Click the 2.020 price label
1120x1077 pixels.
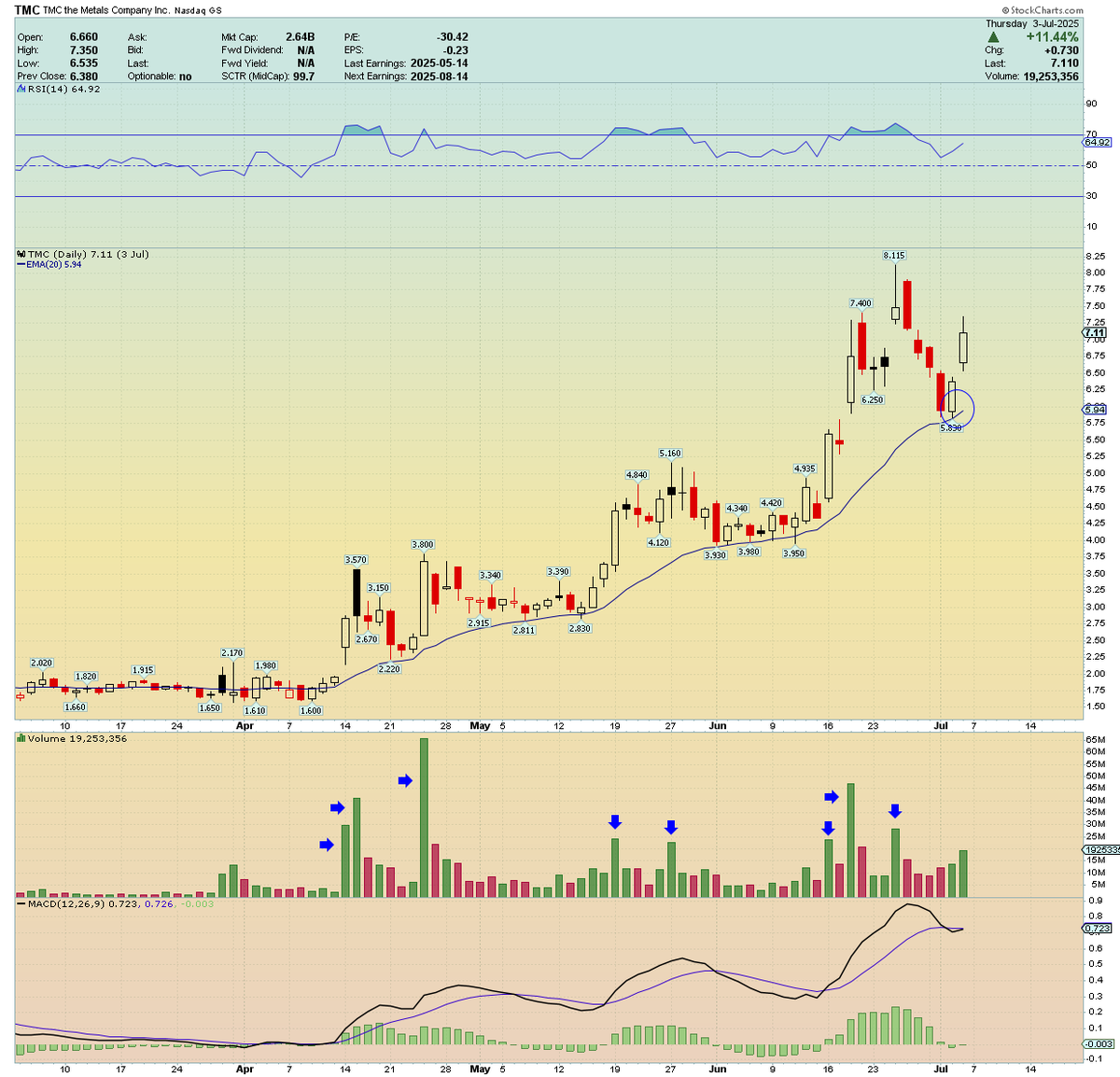pyautogui.click(x=41, y=664)
